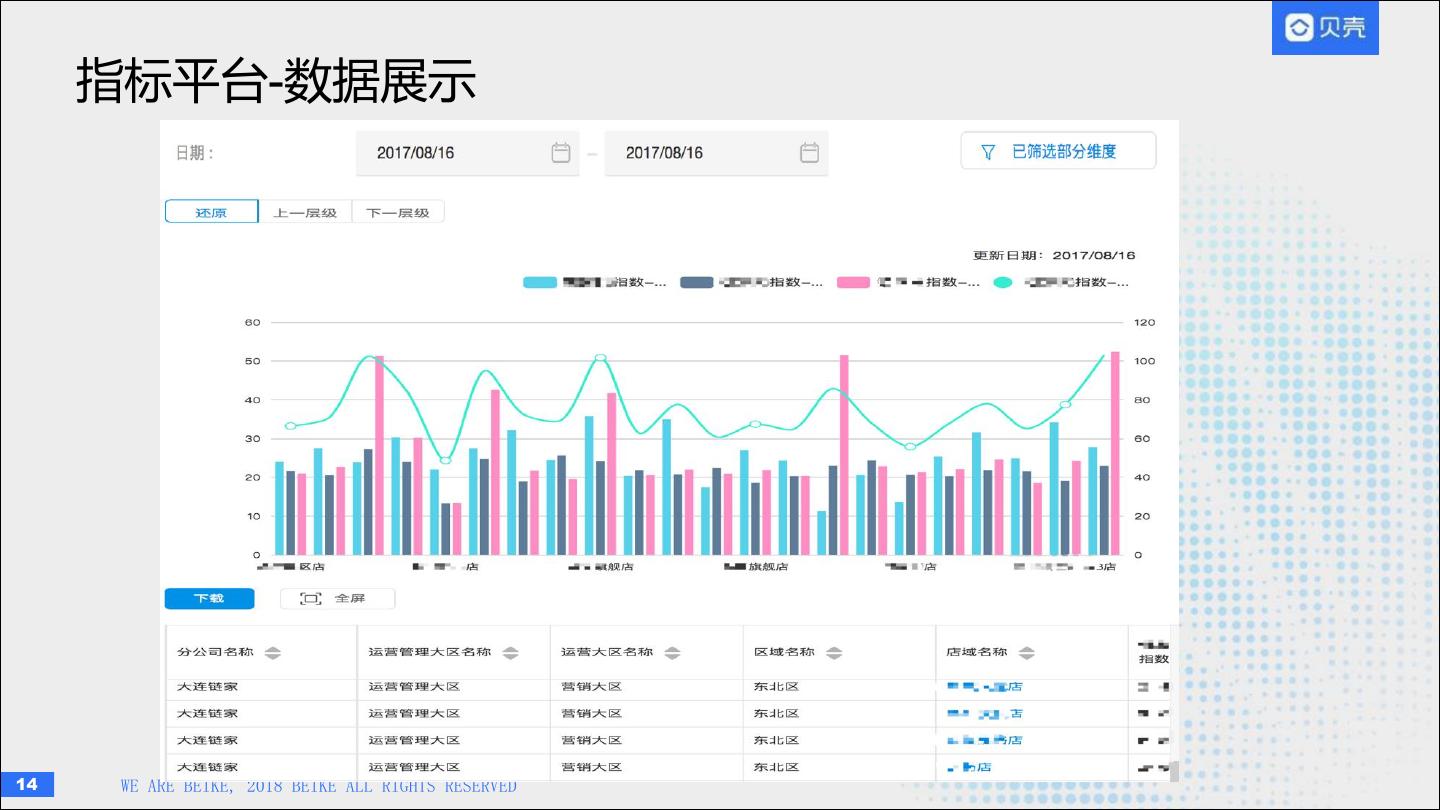Sort by 区域名称 column arrows
Image resolution: width=1440 pixels, height=810 pixels.
pos(834,653)
